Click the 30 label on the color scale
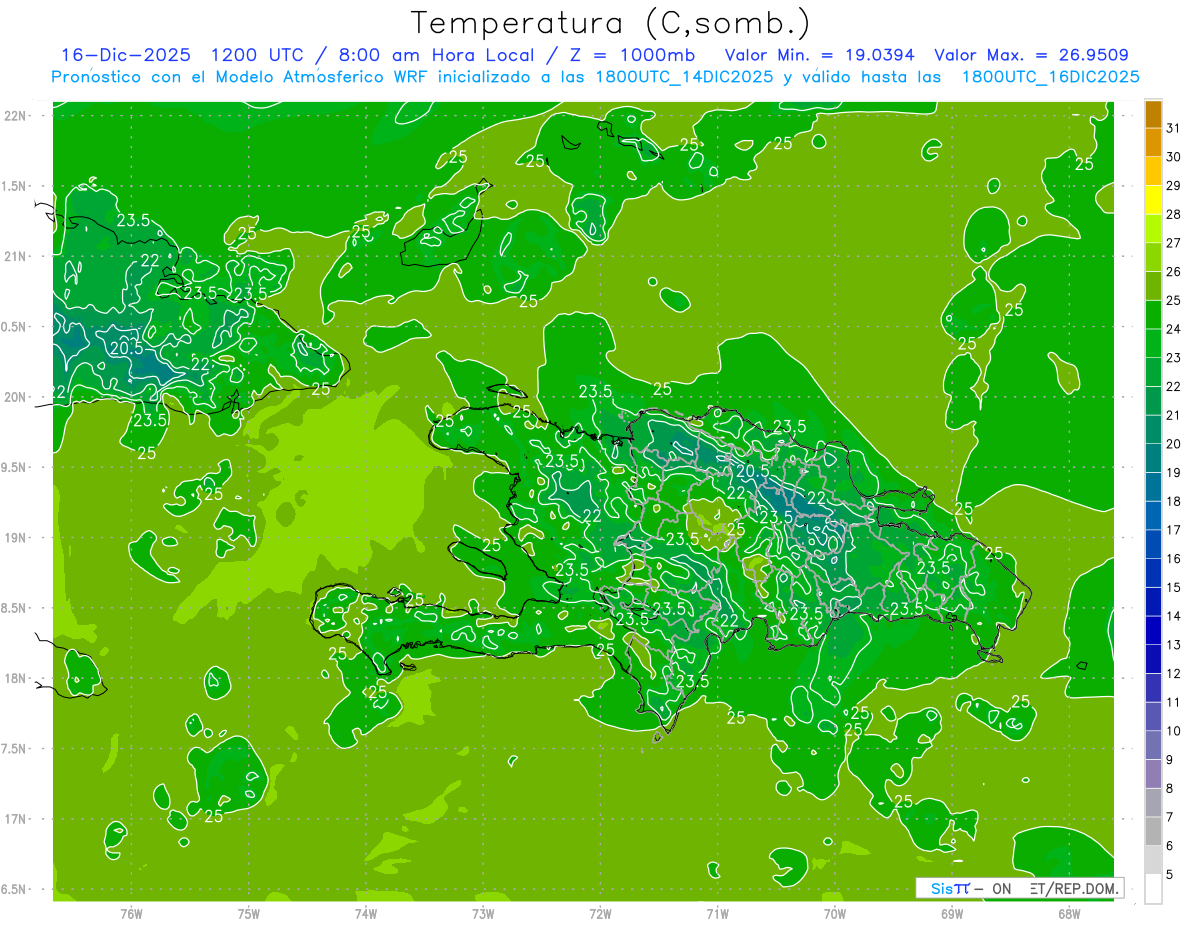 tap(1173, 157)
